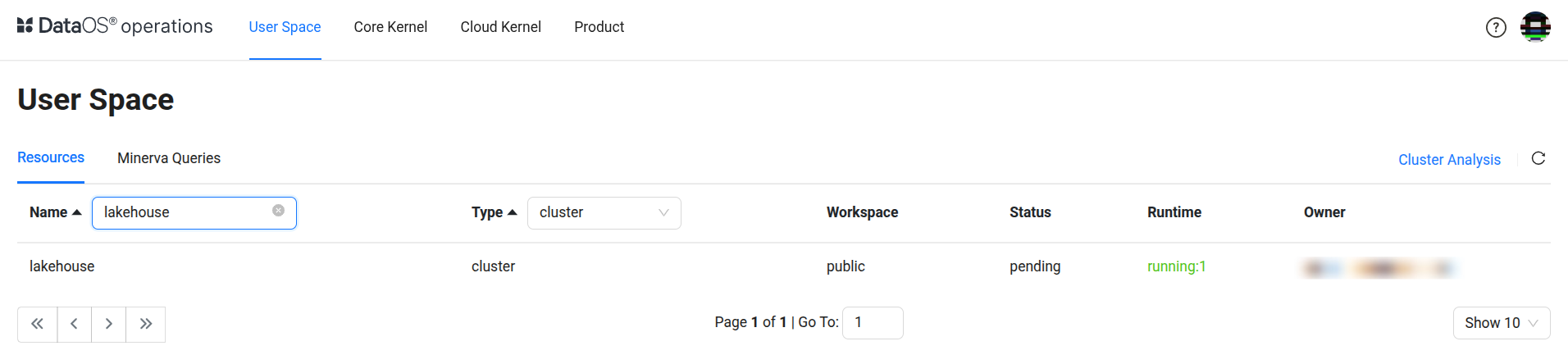1568x364 pixels.
Task: Open the Cluster Analysis link
Action: click(x=1449, y=160)
